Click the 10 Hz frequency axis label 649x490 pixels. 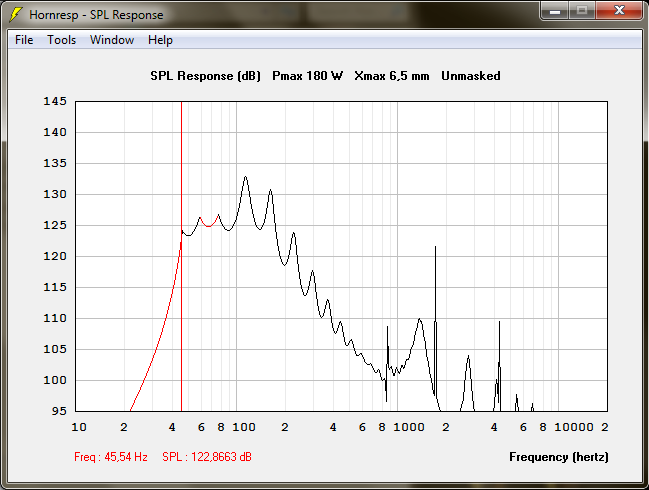79,427
